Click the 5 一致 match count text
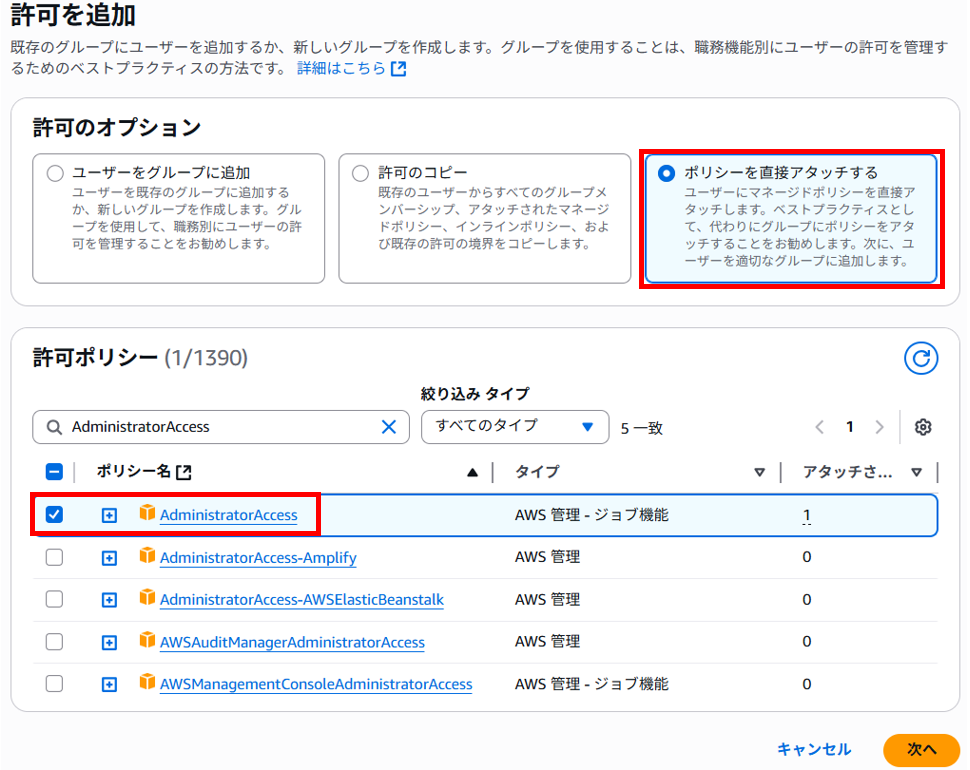Screen dimensions: 970x770 (x=642, y=428)
